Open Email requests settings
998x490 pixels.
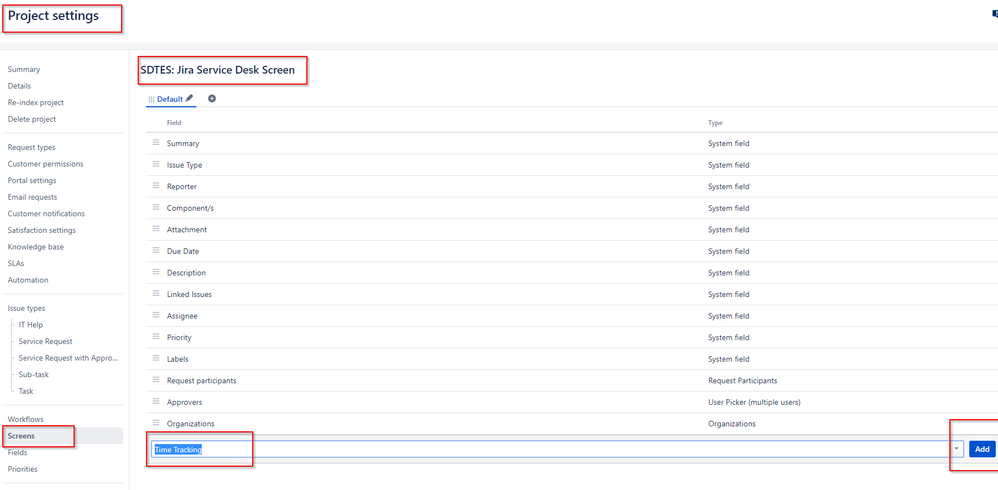pos(32,197)
